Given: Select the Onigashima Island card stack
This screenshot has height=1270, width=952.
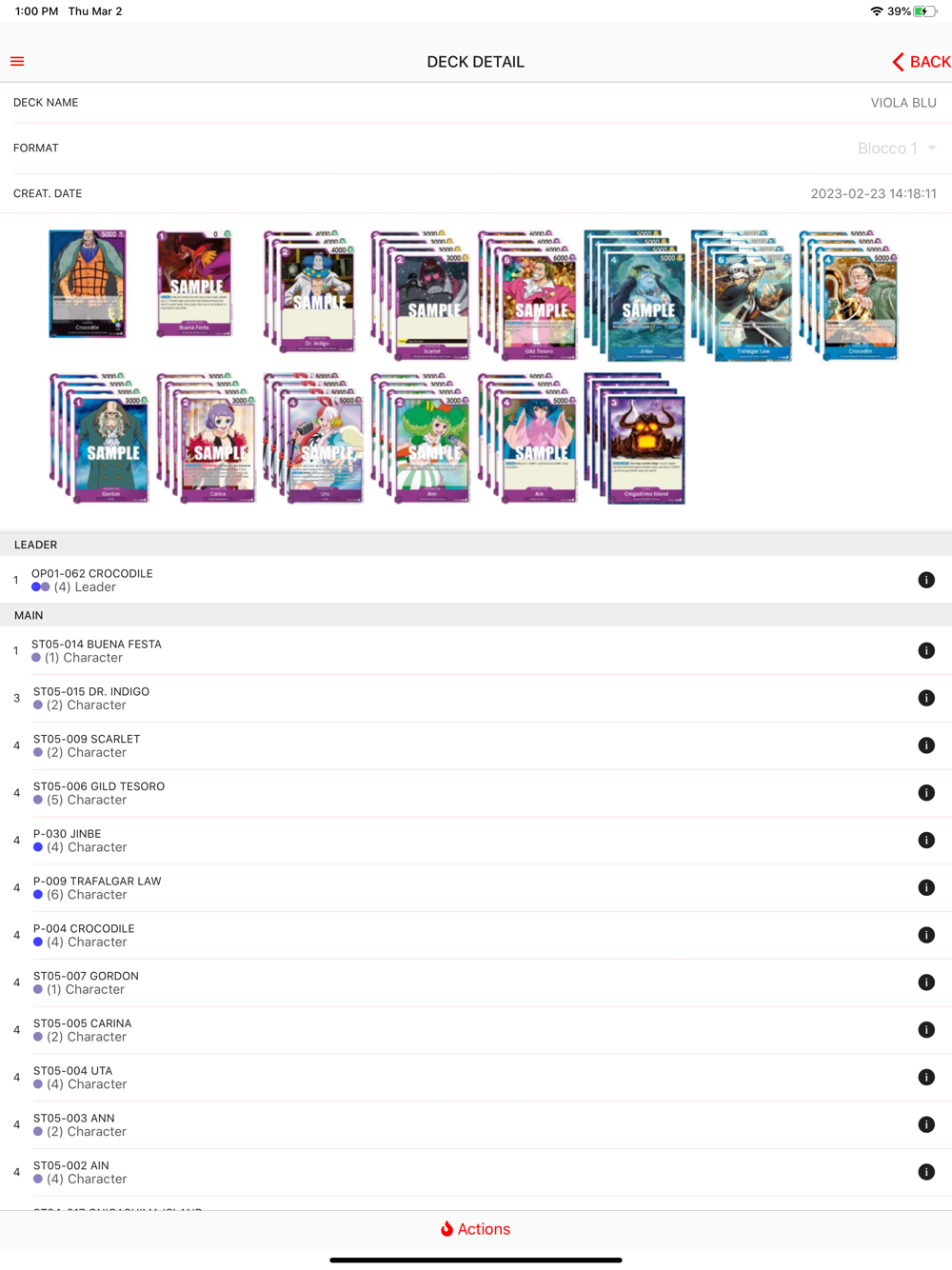Looking at the screenshot, I should (x=634, y=438).
